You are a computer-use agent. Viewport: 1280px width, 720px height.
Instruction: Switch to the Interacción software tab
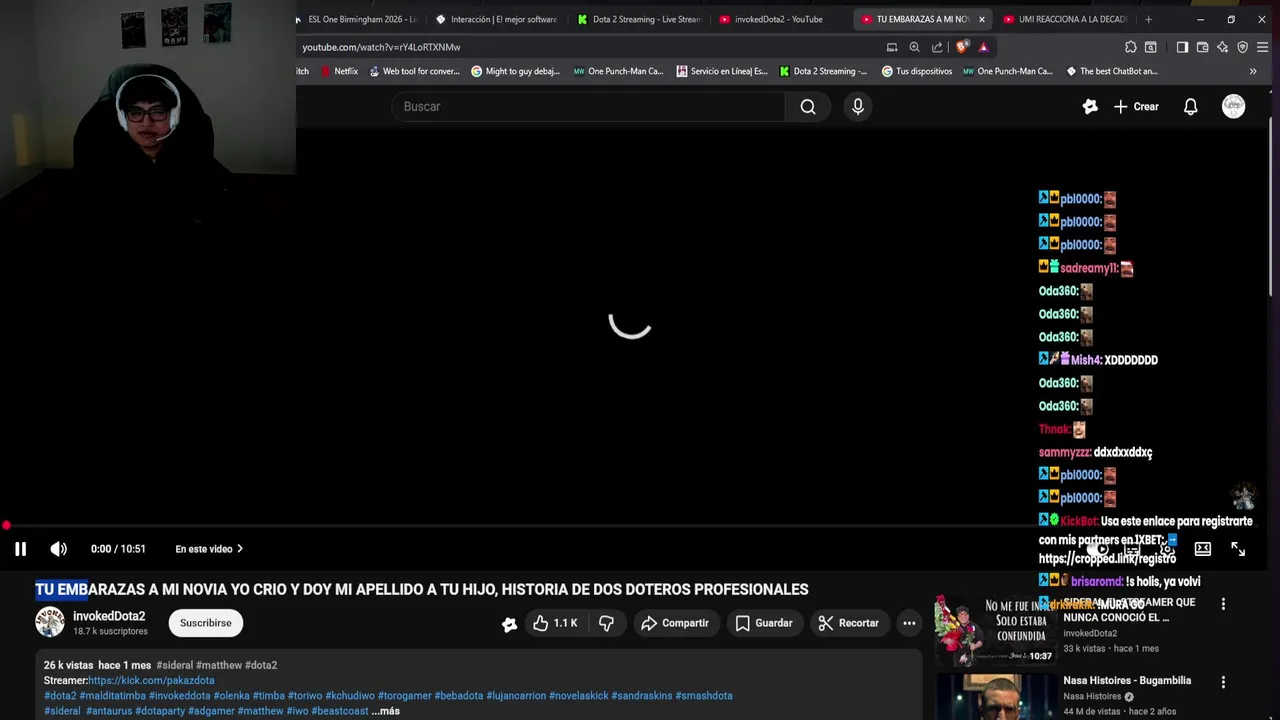click(497, 19)
